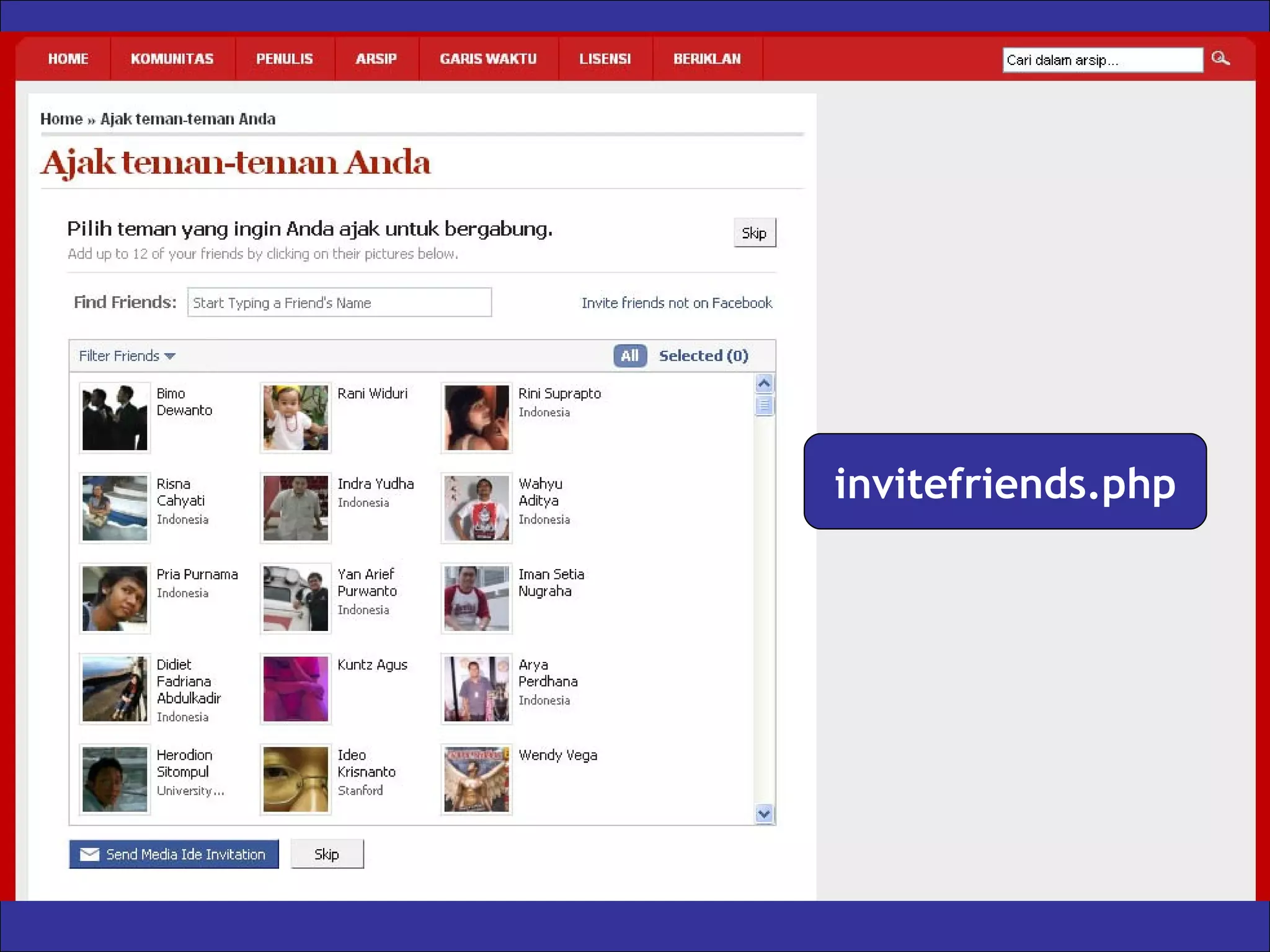Image resolution: width=1270 pixels, height=952 pixels.
Task: Click the name text Indra Yudha
Action: [375, 484]
